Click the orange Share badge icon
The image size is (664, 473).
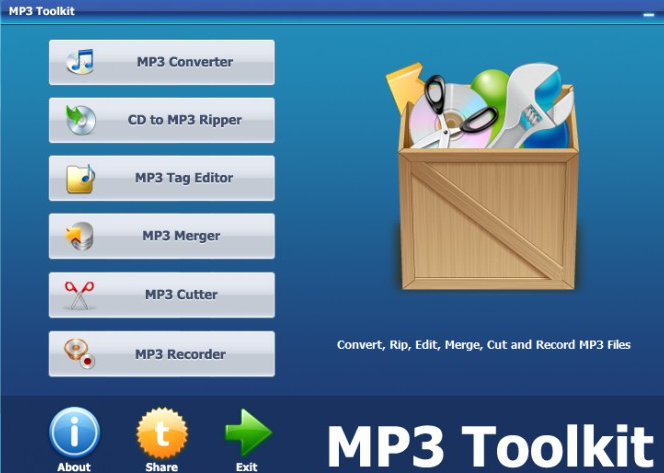(x=162, y=433)
